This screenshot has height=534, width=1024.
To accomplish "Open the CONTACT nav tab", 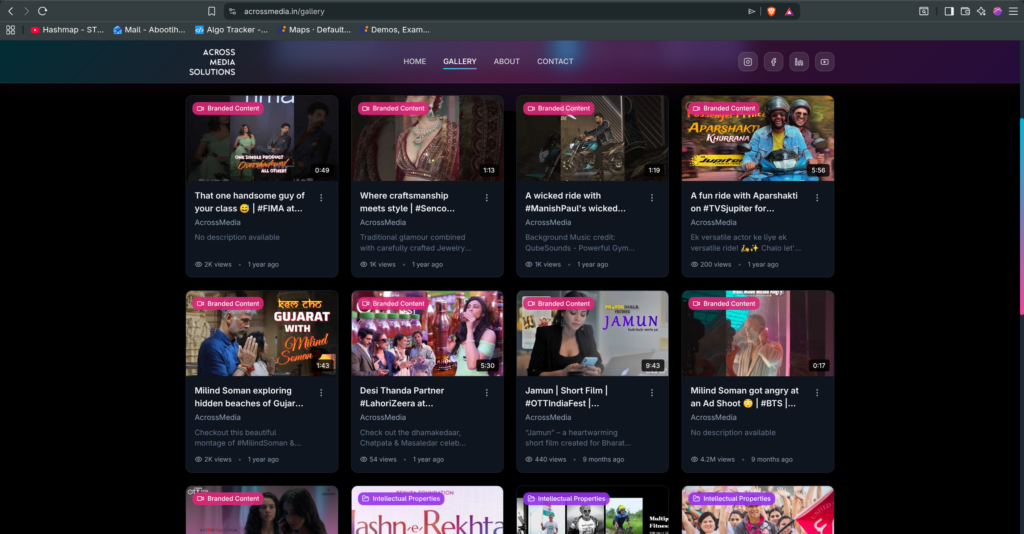I will click(x=555, y=61).
